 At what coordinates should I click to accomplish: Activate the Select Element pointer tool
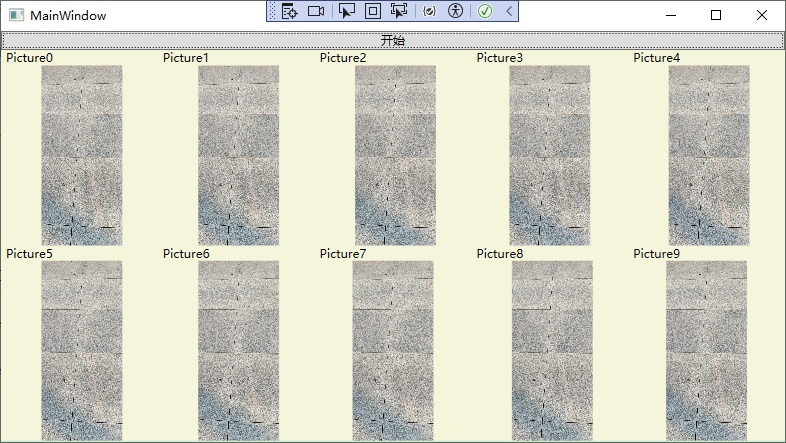click(346, 11)
